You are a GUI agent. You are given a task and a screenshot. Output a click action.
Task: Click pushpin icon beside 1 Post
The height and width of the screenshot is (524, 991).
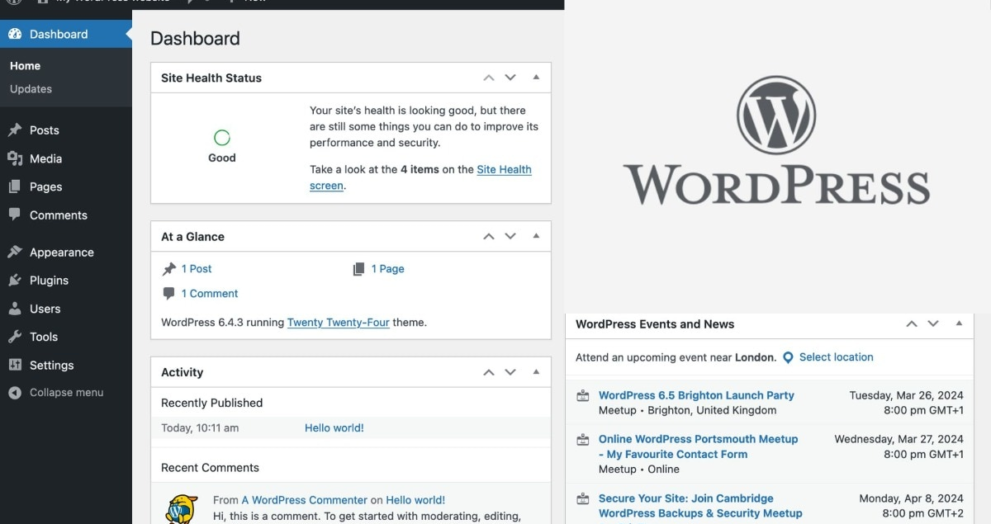169,269
